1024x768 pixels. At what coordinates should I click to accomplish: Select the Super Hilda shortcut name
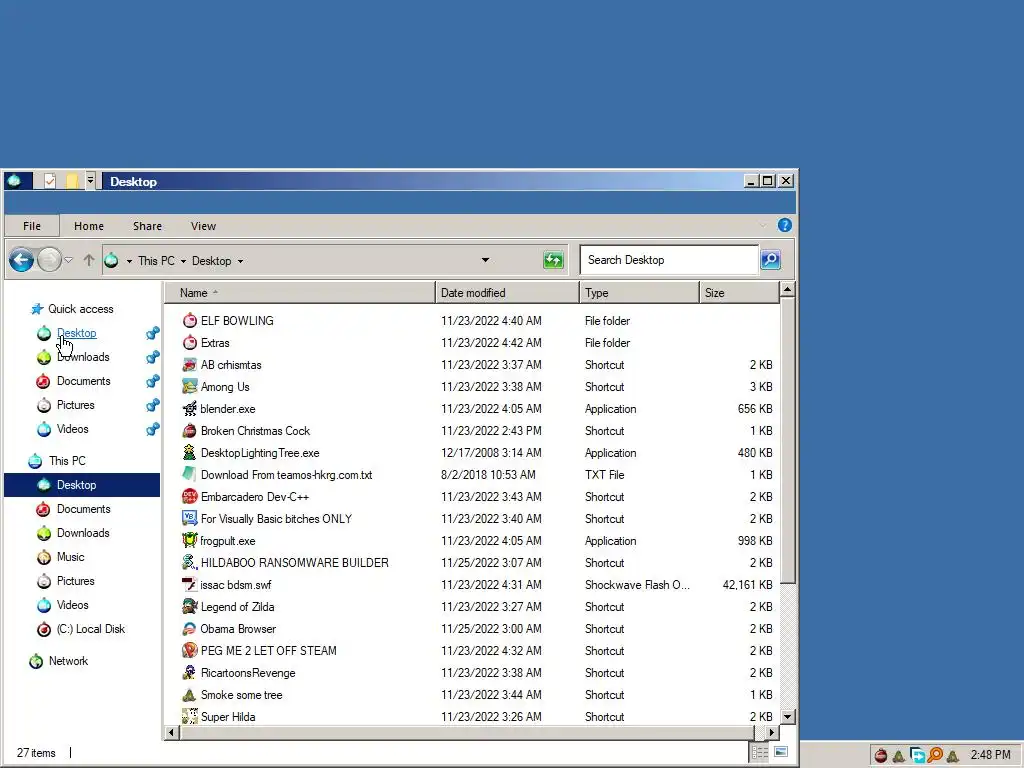pyautogui.click(x=228, y=717)
